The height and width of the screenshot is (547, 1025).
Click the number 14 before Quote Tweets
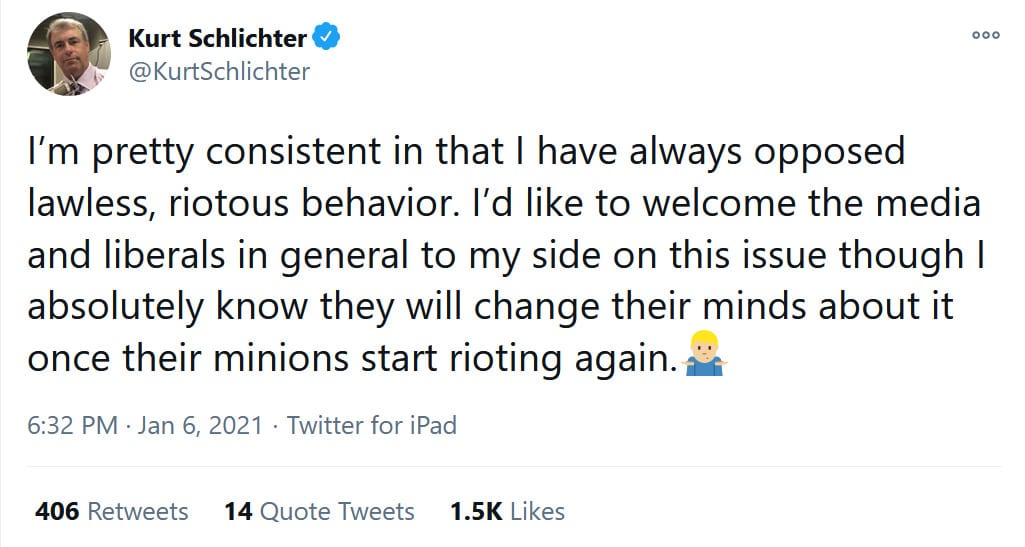(x=238, y=512)
